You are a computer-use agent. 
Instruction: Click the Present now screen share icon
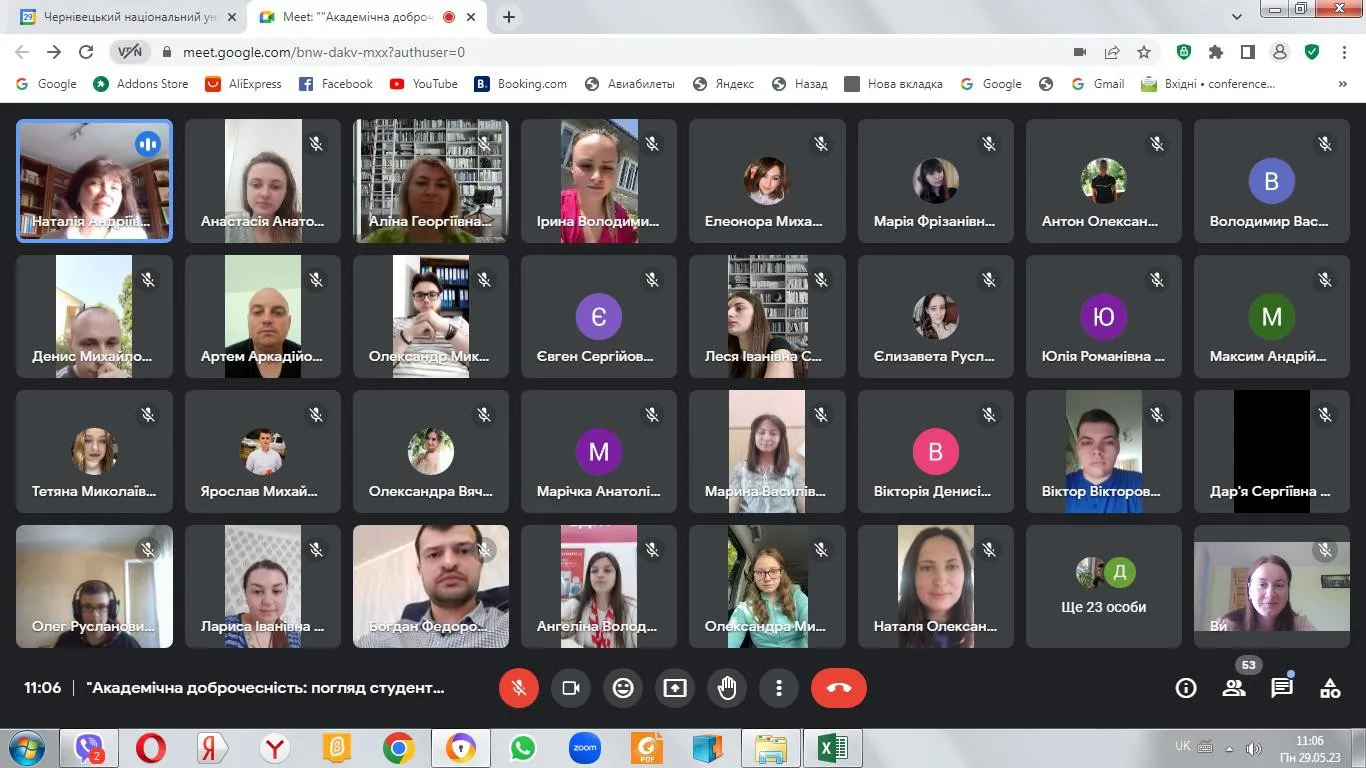tap(675, 688)
